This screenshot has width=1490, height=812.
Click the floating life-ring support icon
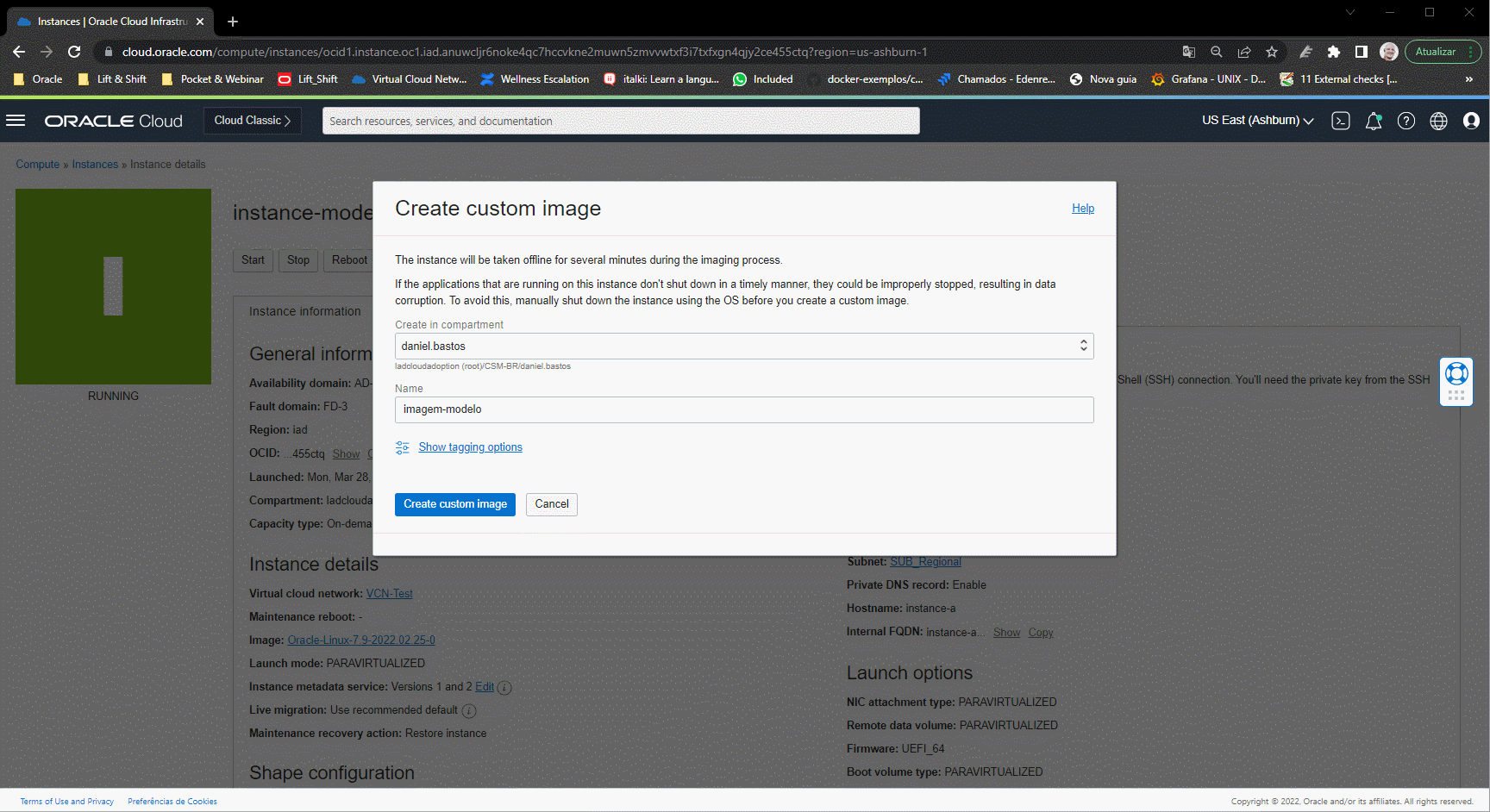tap(1456, 373)
